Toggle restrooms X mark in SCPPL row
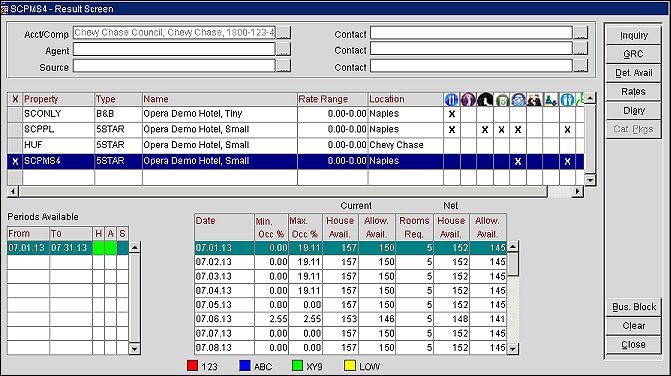The height and width of the screenshot is (376, 671). pyautogui.click(x=567, y=130)
